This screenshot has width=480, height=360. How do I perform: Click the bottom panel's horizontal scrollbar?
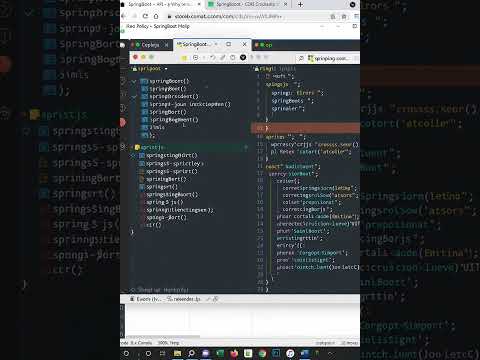coord(163,337)
